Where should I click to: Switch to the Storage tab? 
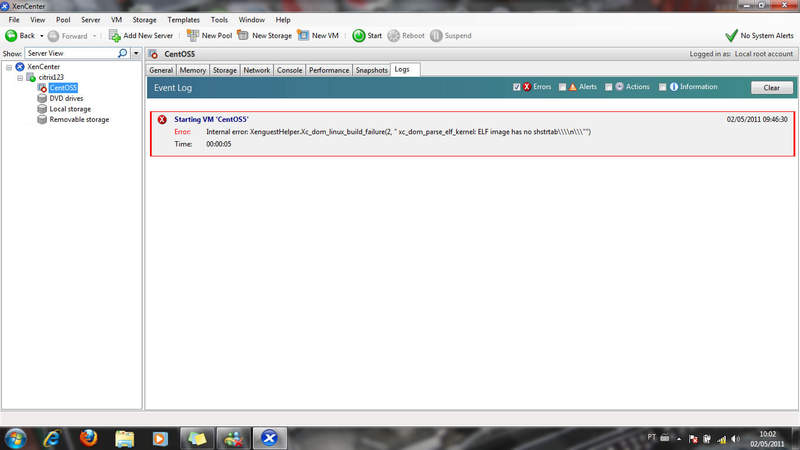224,70
